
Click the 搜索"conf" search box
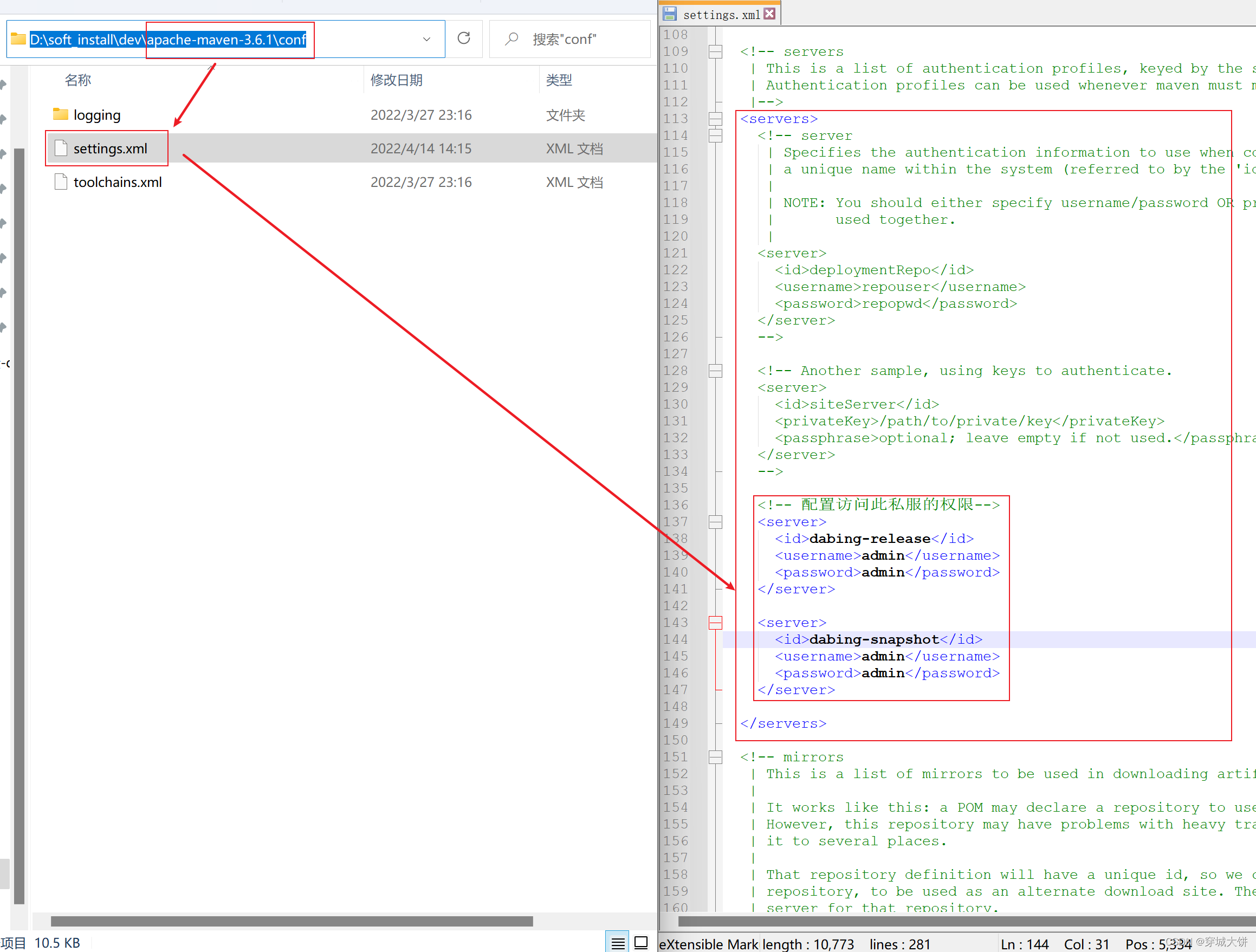[x=569, y=39]
